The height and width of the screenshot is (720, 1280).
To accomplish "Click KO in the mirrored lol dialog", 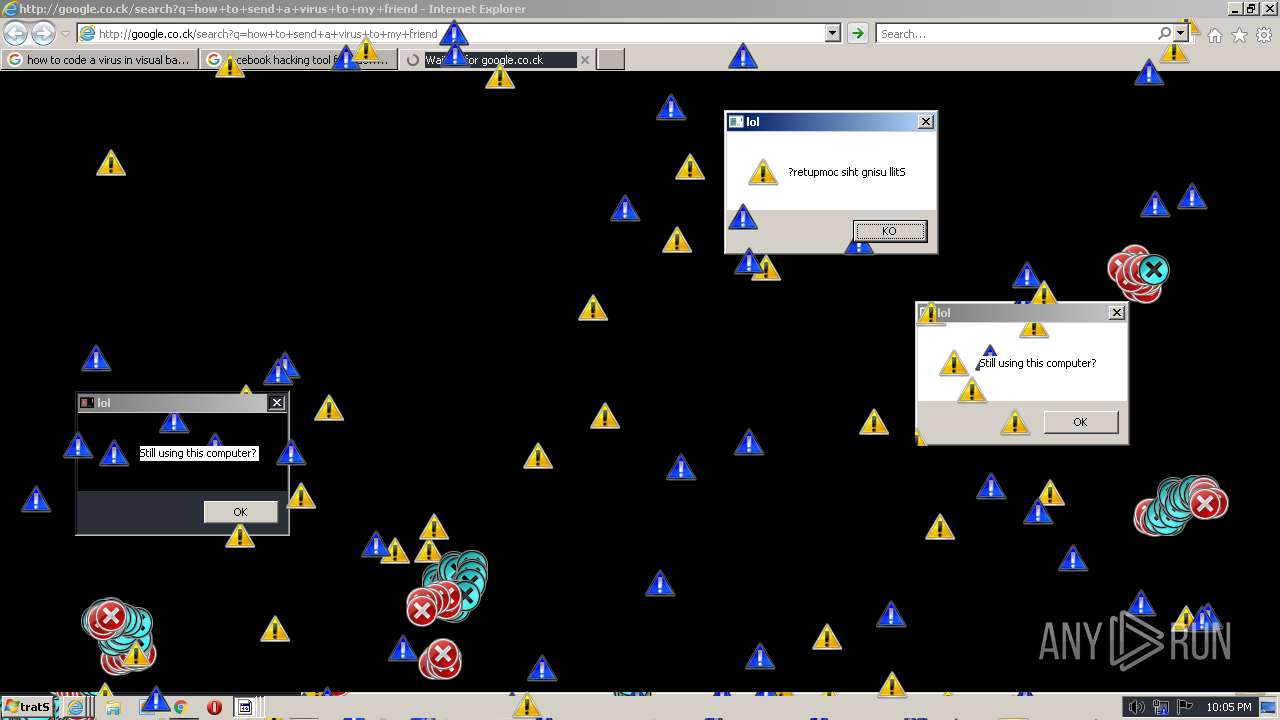I will [x=890, y=231].
